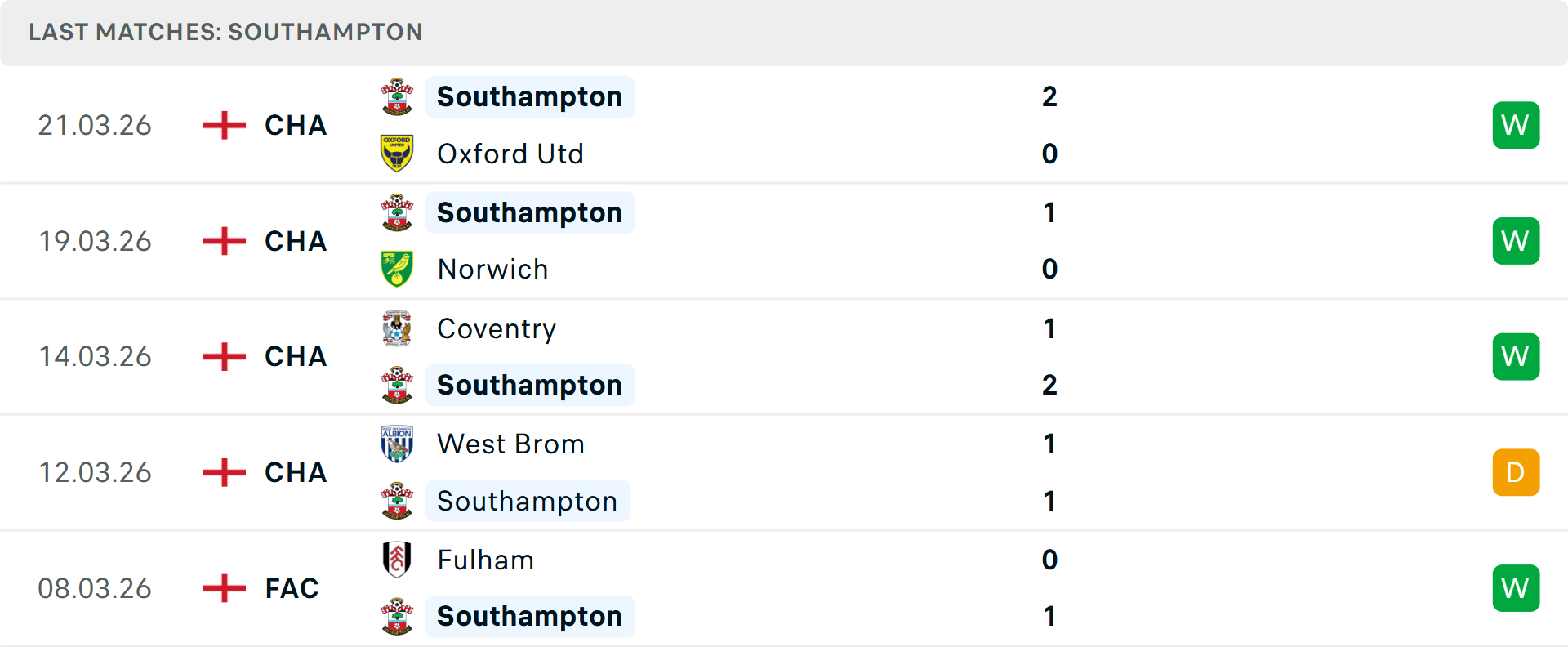Click the yellow D badge on the West Brom row
This screenshot has height=647, width=1568.
[1516, 472]
